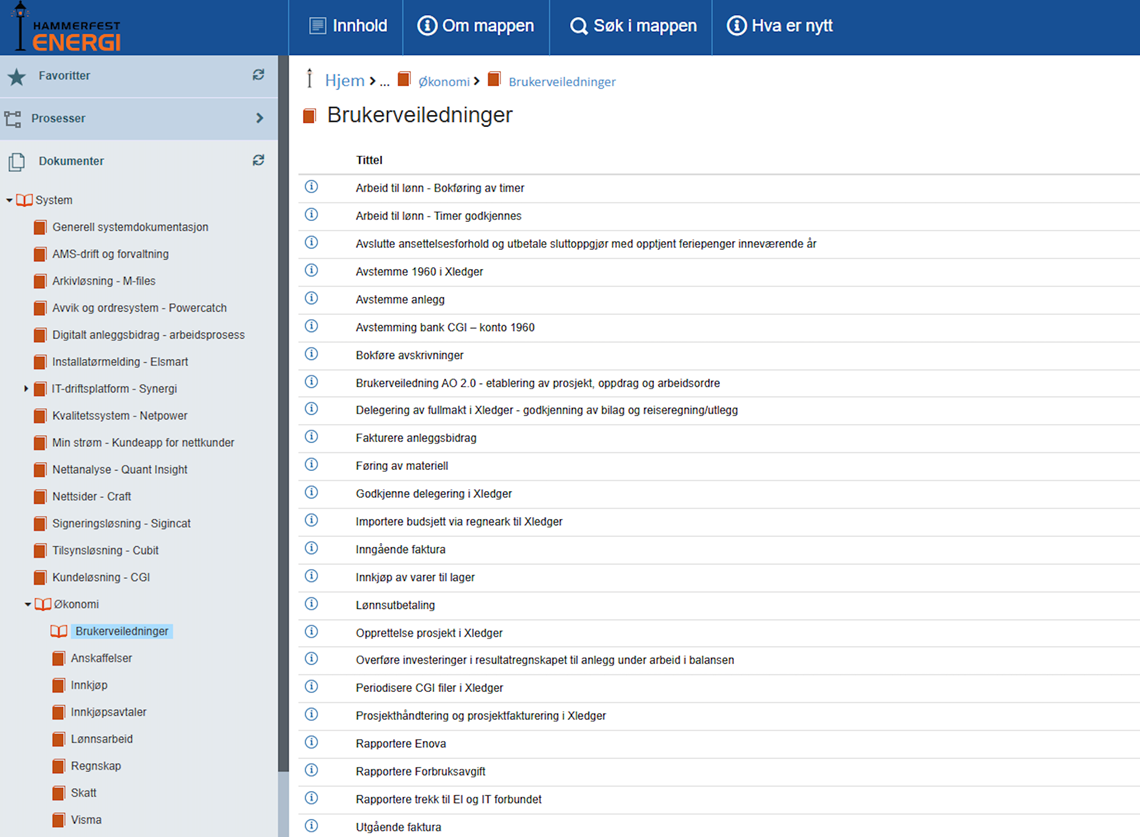Click info icon for Føring av materiell
This screenshot has width=1140, height=837.
pyautogui.click(x=311, y=465)
